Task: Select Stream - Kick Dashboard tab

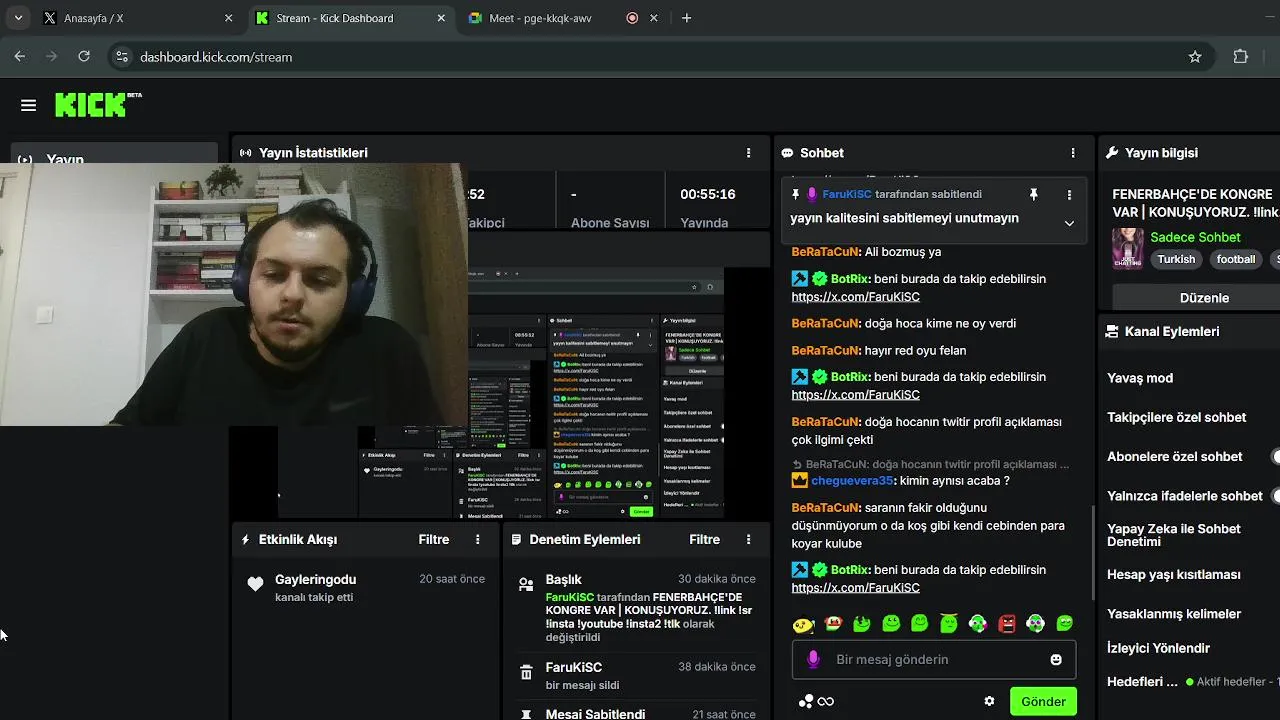Action: (348, 18)
